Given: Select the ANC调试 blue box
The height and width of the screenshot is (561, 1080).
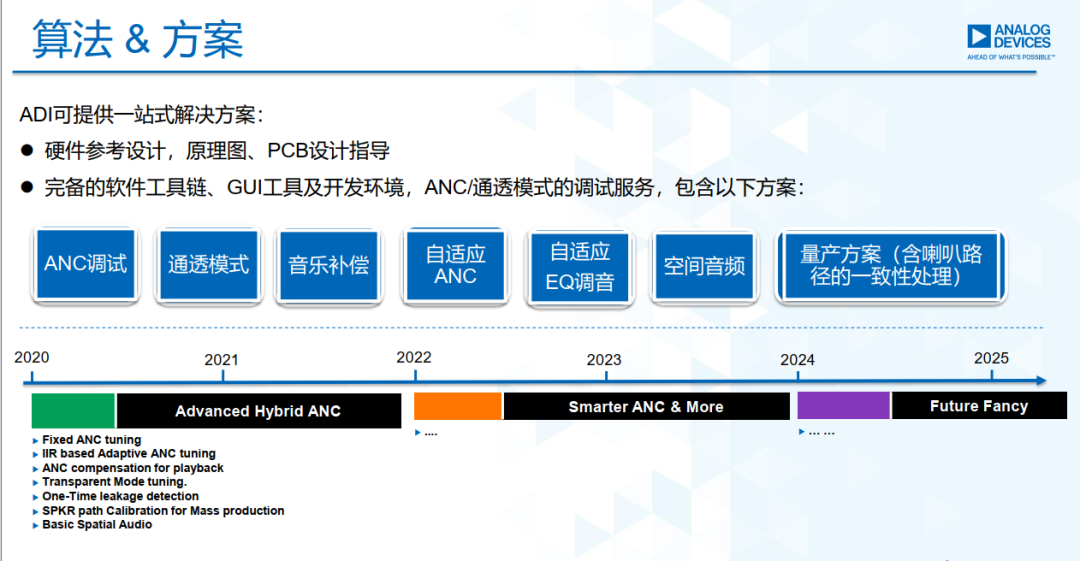Looking at the screenshot, I should point(85,265).
